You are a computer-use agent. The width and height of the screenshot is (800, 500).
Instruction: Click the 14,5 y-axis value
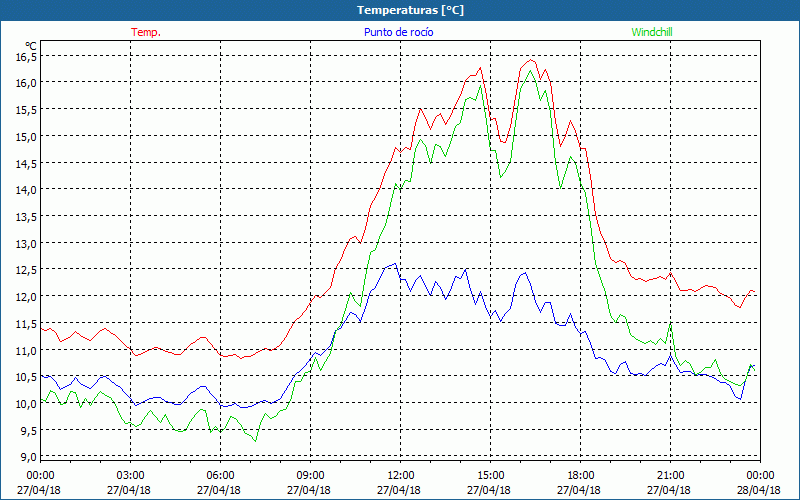[26, 164]
